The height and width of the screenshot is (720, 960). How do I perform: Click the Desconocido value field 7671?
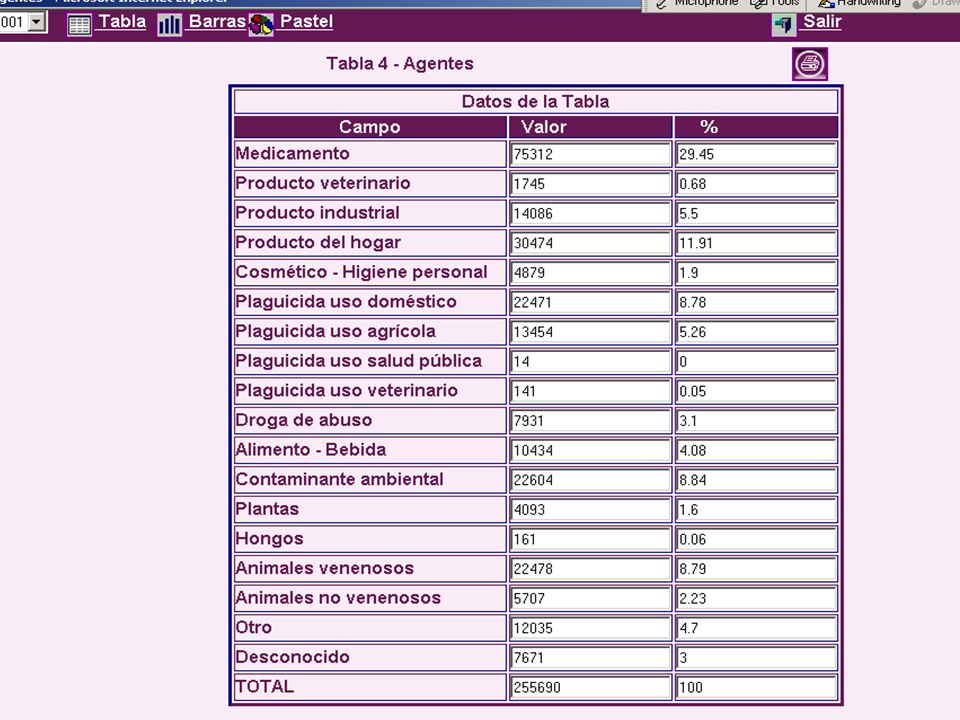click(590, 658)
